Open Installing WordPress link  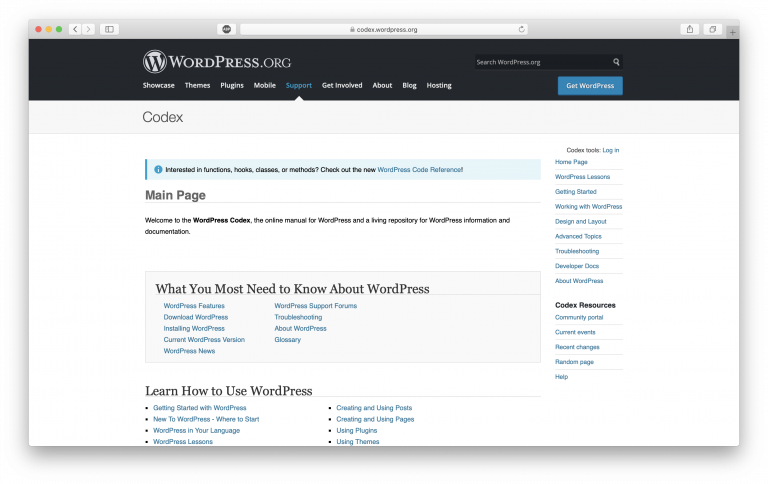tap(194, 328)
